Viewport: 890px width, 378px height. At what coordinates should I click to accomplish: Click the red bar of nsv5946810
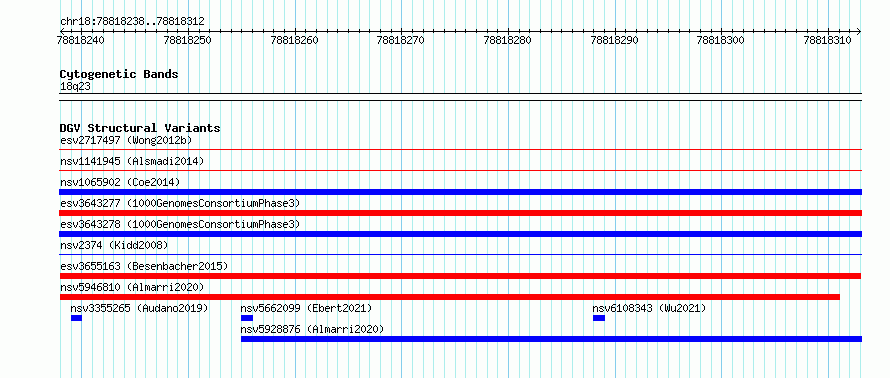450,297
